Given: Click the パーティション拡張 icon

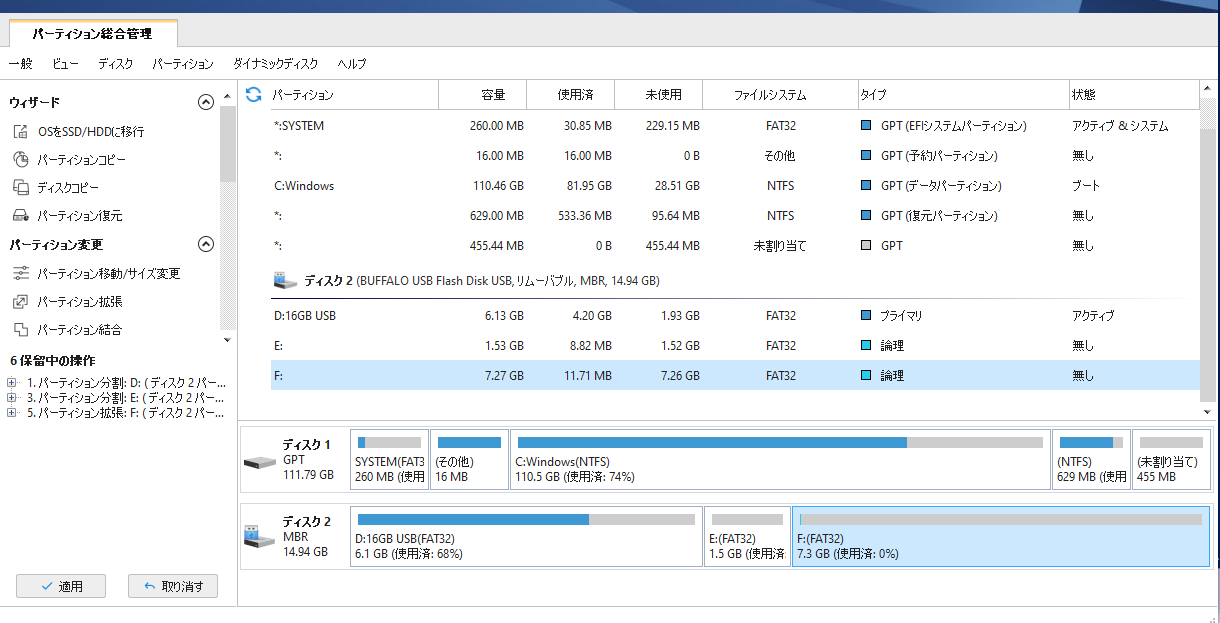Looking at the screenshot, I should point(20,301).
